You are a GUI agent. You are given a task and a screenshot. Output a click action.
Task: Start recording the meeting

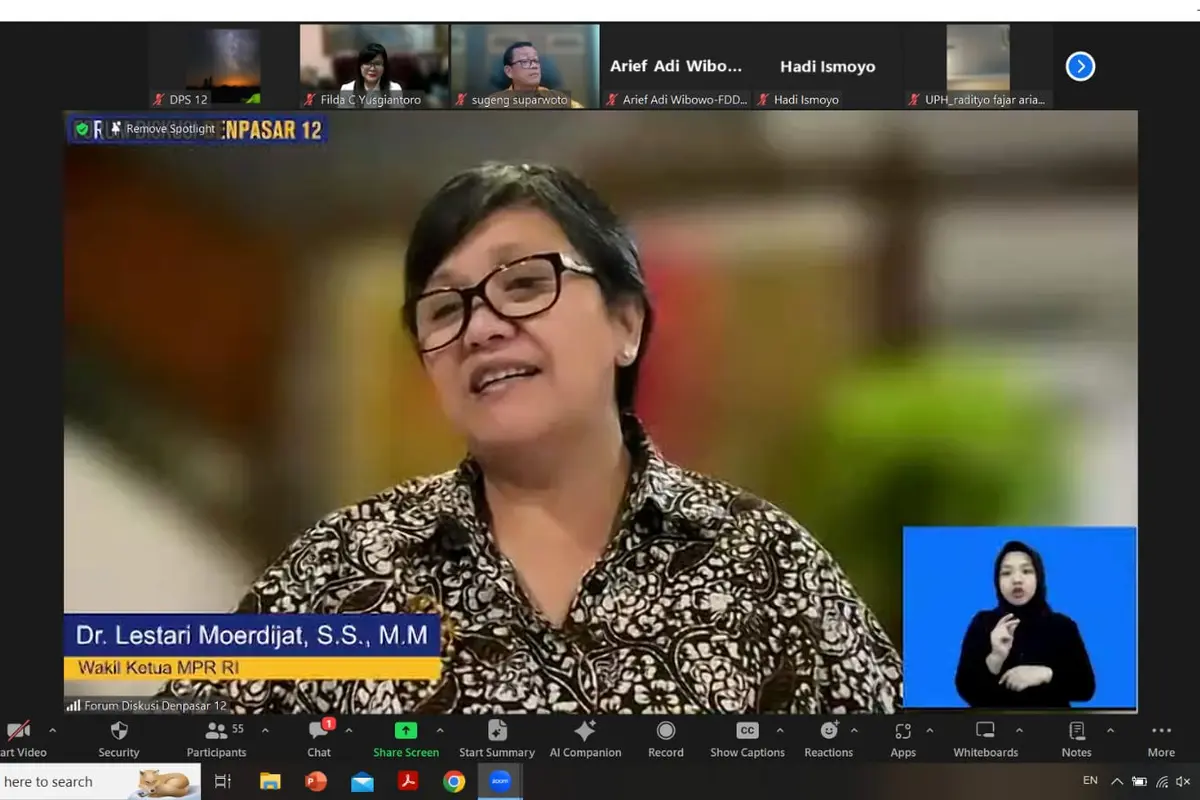pyautogui.click(x=666, y=740)
